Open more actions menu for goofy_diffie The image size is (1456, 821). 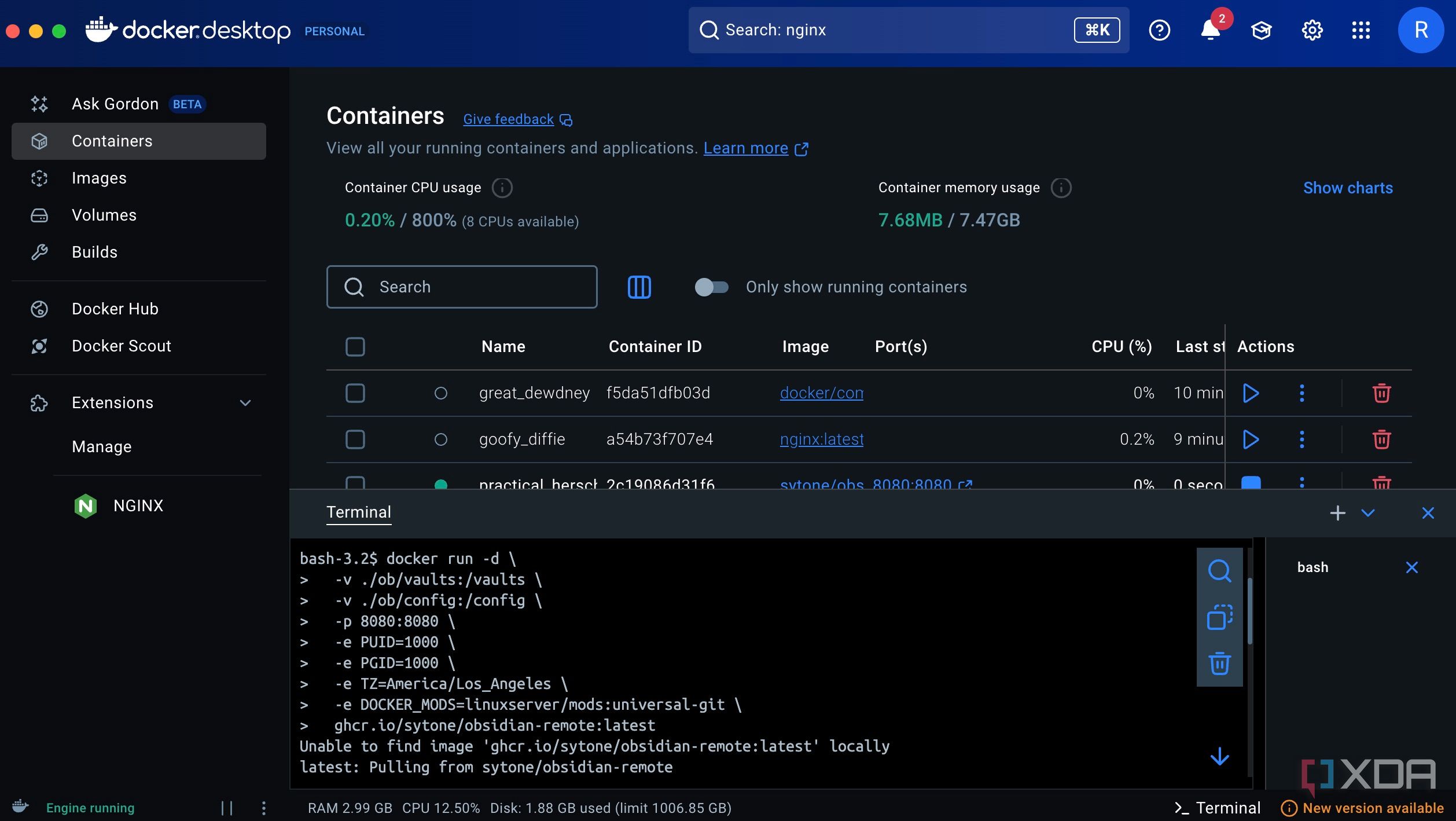click(1302, 439)
